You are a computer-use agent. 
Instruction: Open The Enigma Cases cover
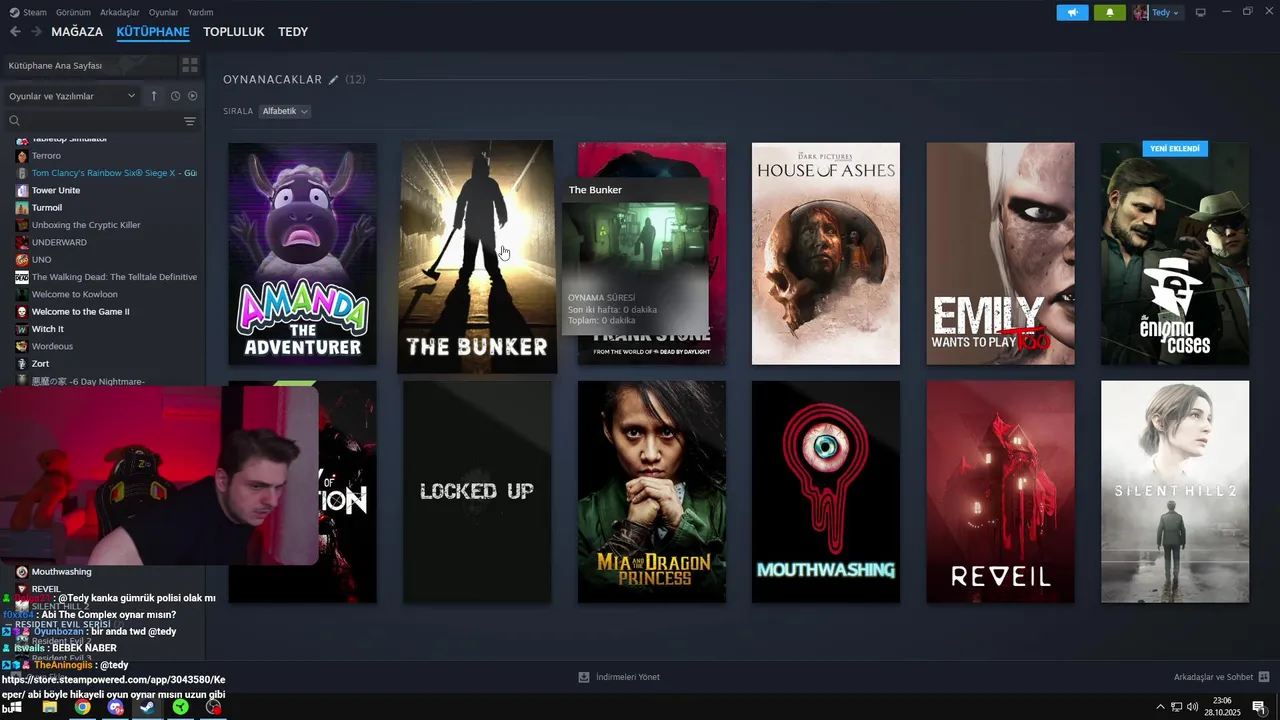[1175, 253]
